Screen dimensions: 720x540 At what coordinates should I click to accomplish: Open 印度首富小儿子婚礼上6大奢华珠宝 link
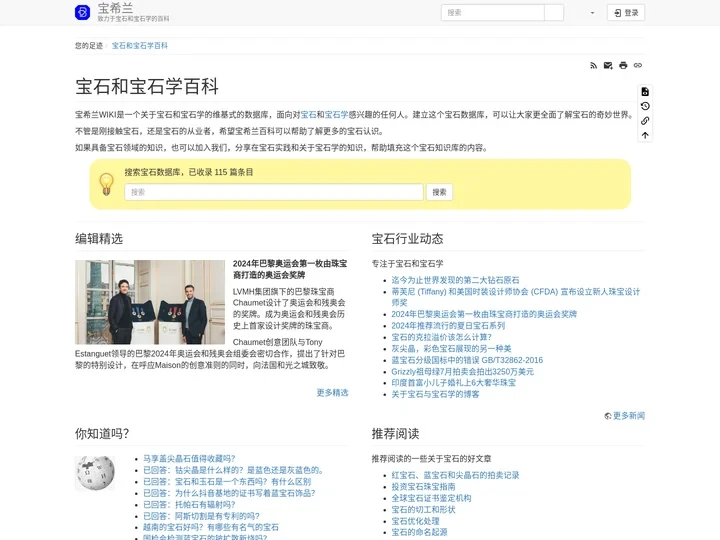[x=453, y=382]
